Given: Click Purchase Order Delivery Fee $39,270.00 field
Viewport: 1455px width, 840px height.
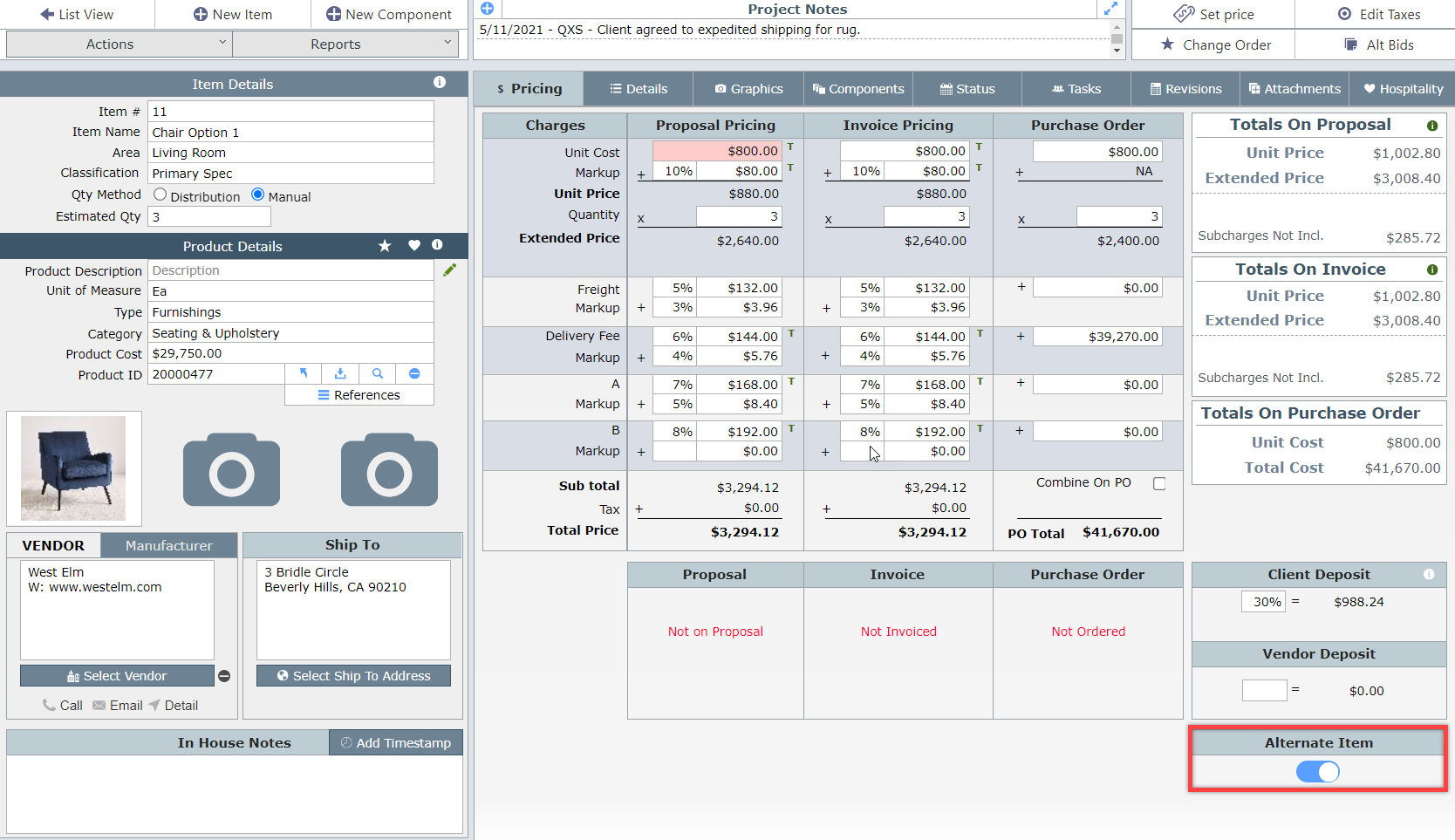Looking at the screenshot, I should point(1097,337).
